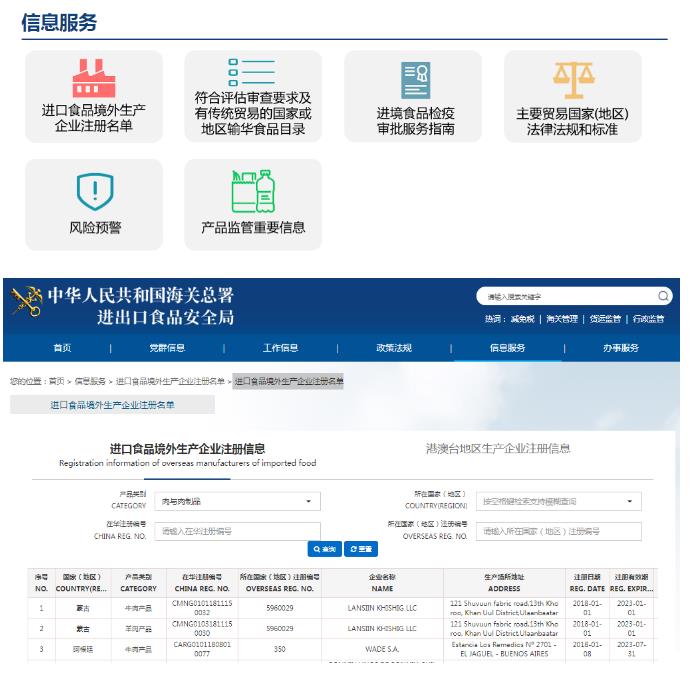Click the green grocery bottle icon

coord(253,192)
